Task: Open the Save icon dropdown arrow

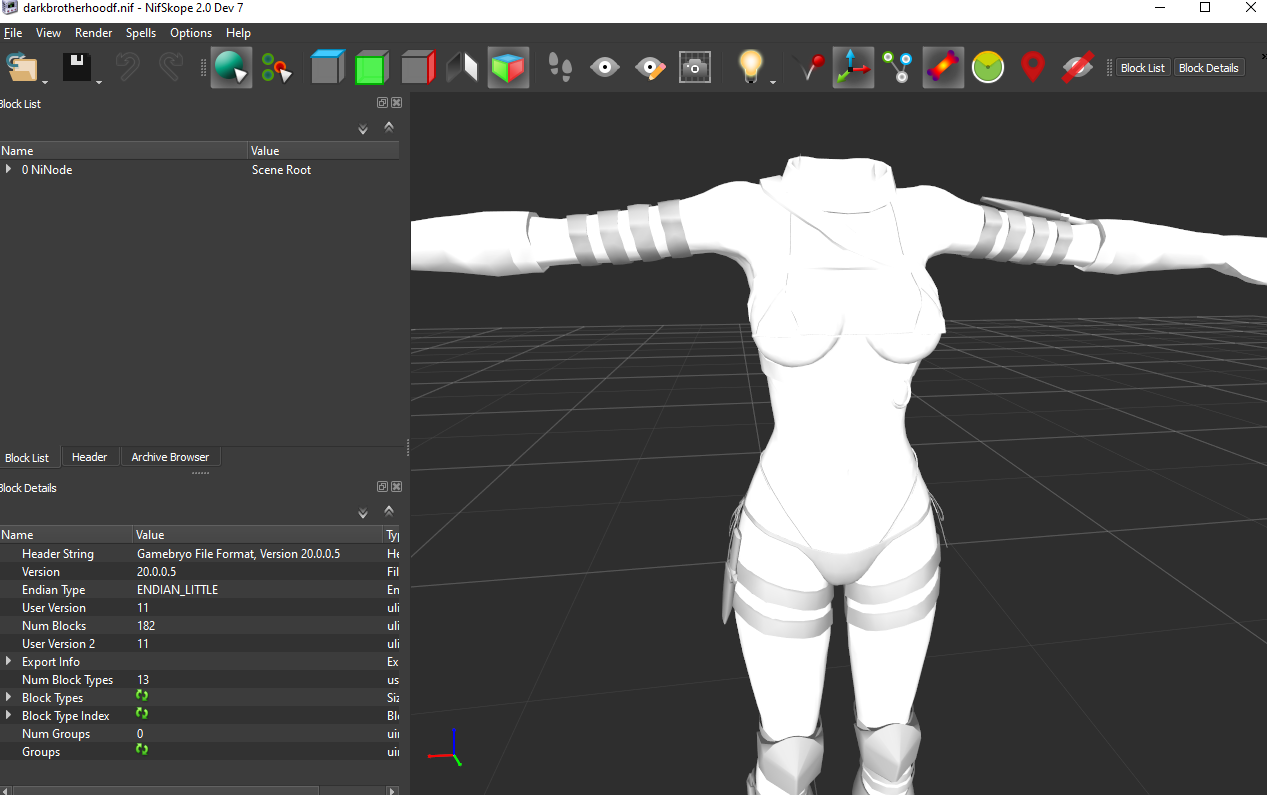Action: tap(99, 81)
